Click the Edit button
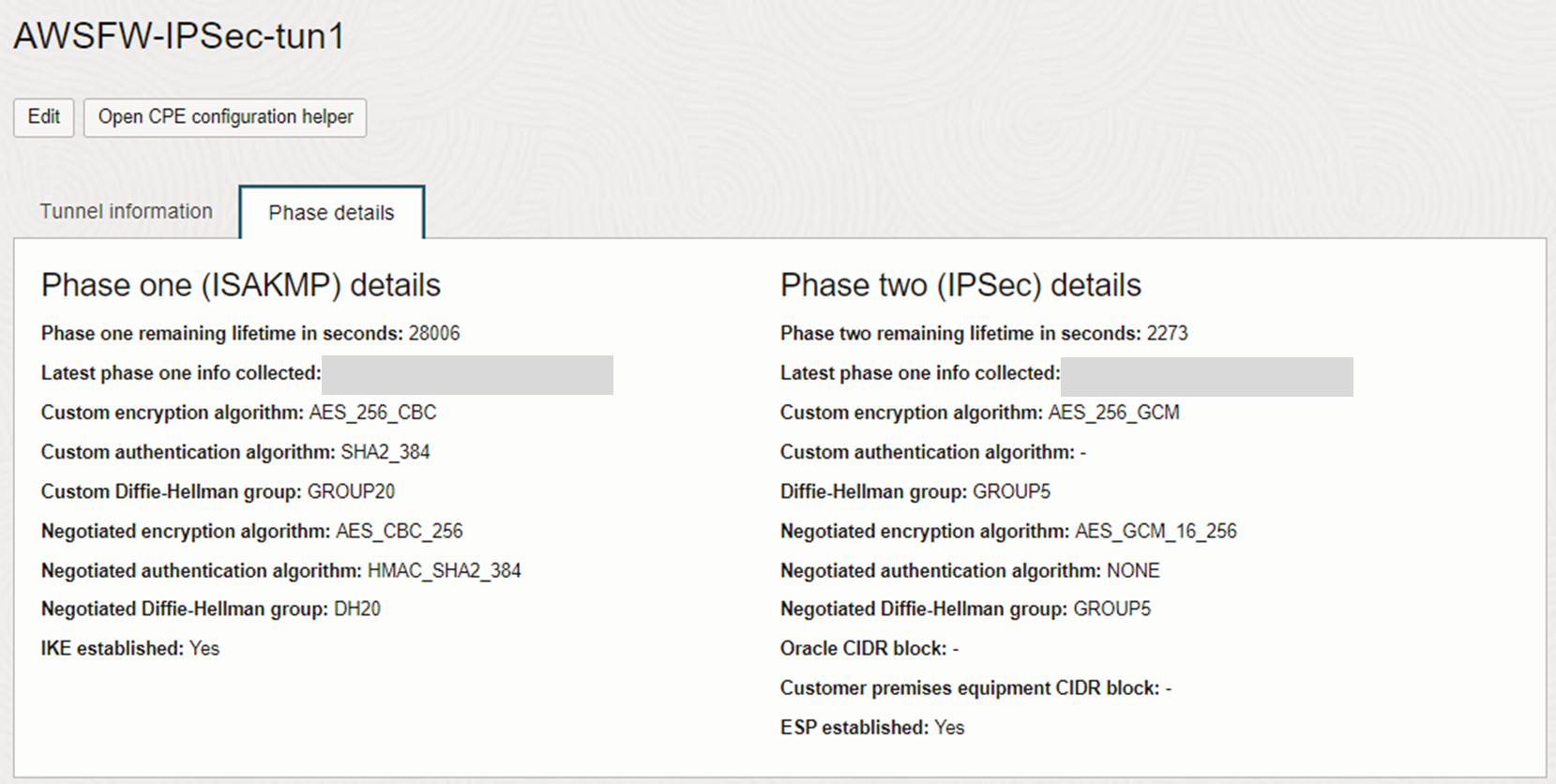The image size is (1556, 784). pyautogui.click(x=42, y=117)
